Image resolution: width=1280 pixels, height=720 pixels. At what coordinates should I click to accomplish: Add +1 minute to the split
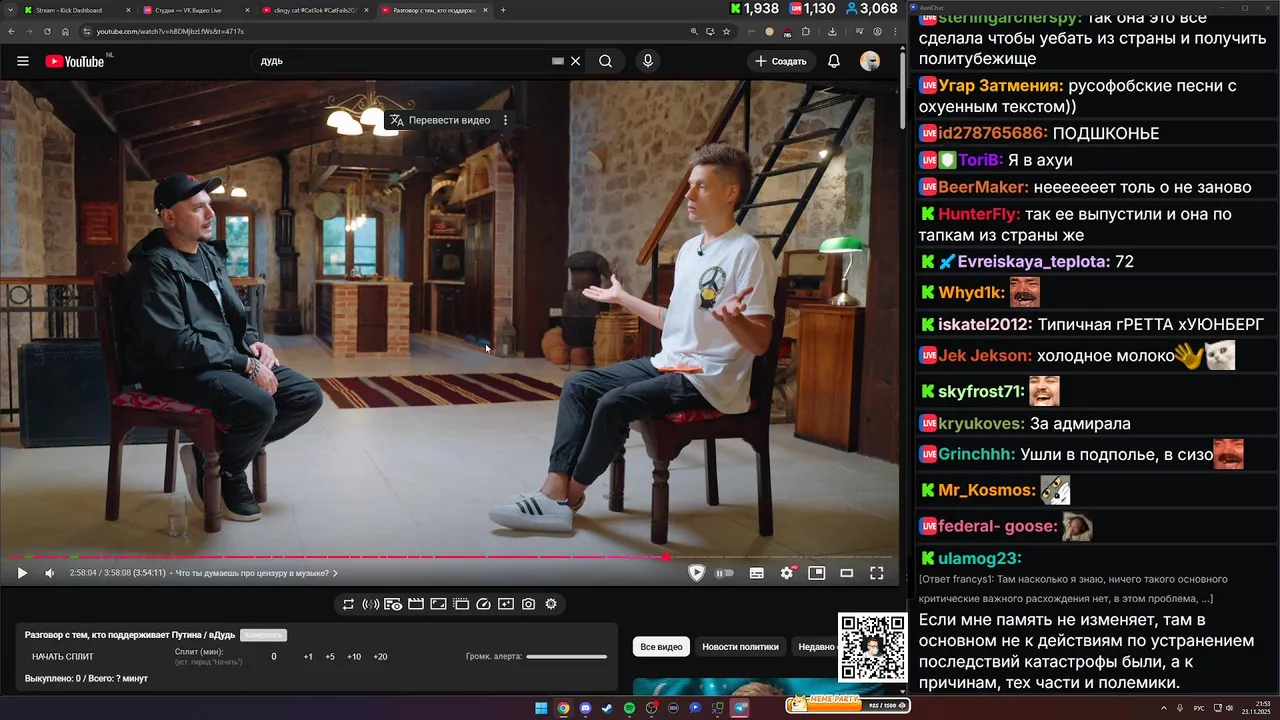click(308, 657)
